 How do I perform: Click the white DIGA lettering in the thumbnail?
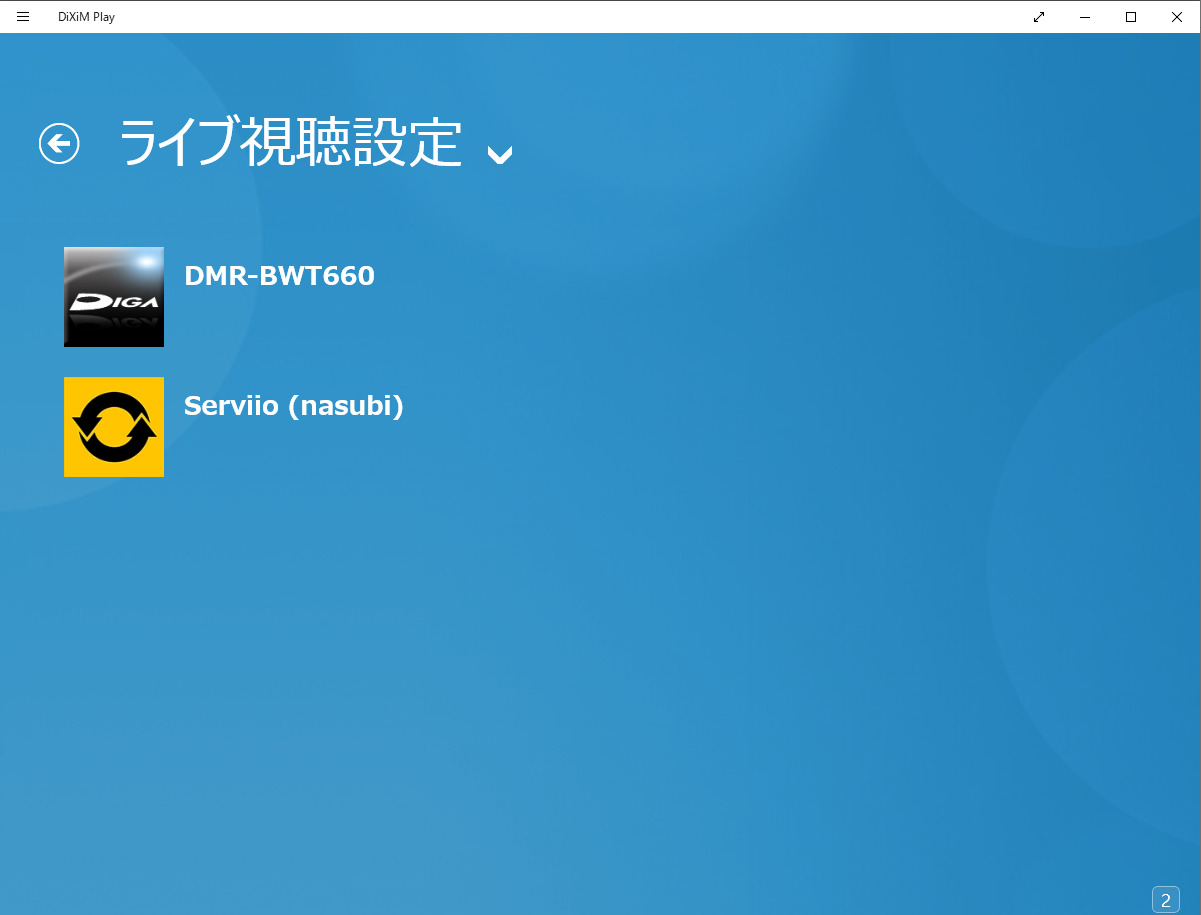click(115, 300)
